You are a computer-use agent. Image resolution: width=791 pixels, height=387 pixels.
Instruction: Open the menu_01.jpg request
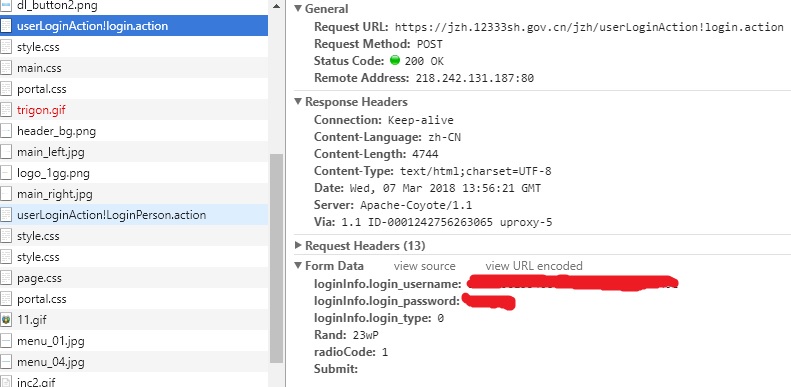(x=134, y=341)
